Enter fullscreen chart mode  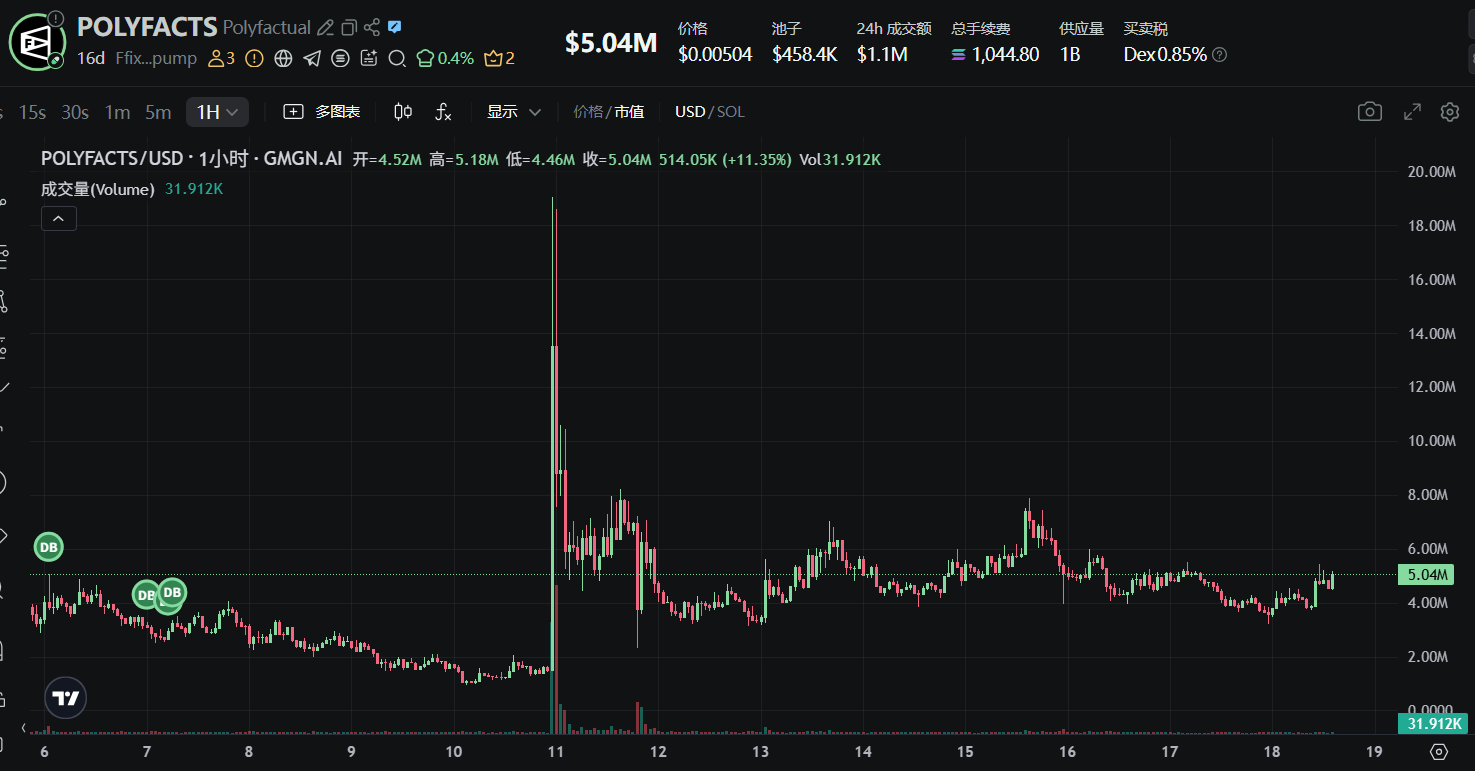pyautogui.click(x=1412, y=112)
